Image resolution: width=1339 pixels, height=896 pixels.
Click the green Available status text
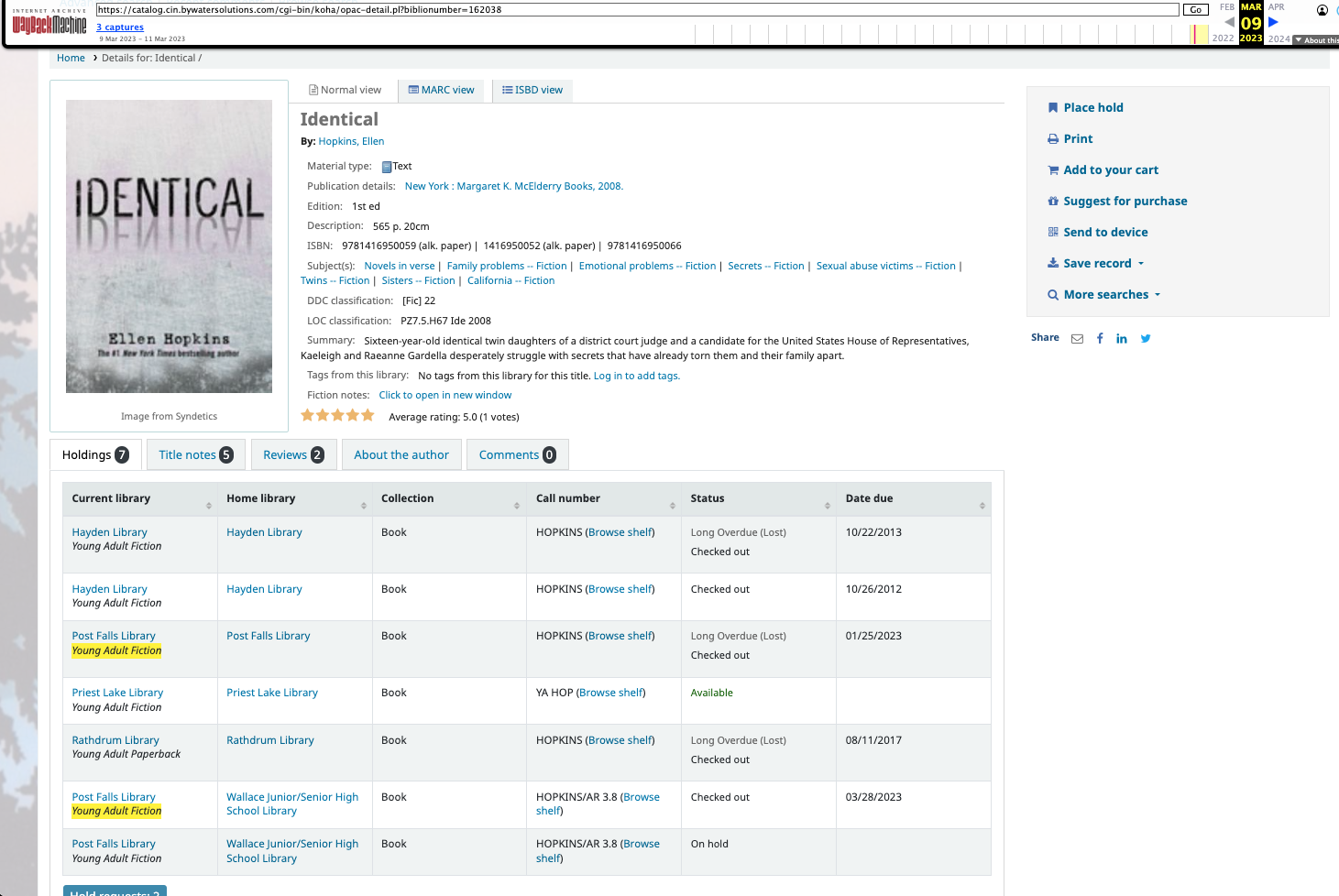pyautogui.click(x=712, y=693)
